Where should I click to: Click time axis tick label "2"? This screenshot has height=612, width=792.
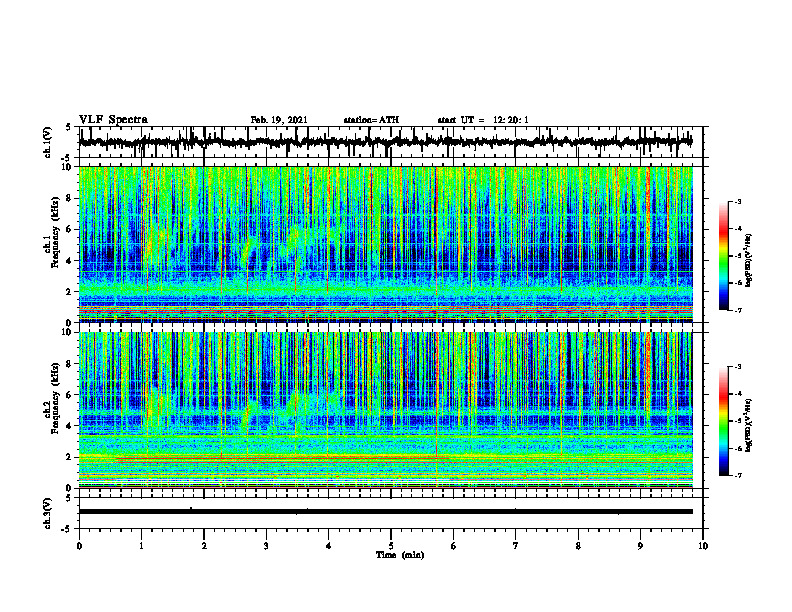click(x=204, y=546)
